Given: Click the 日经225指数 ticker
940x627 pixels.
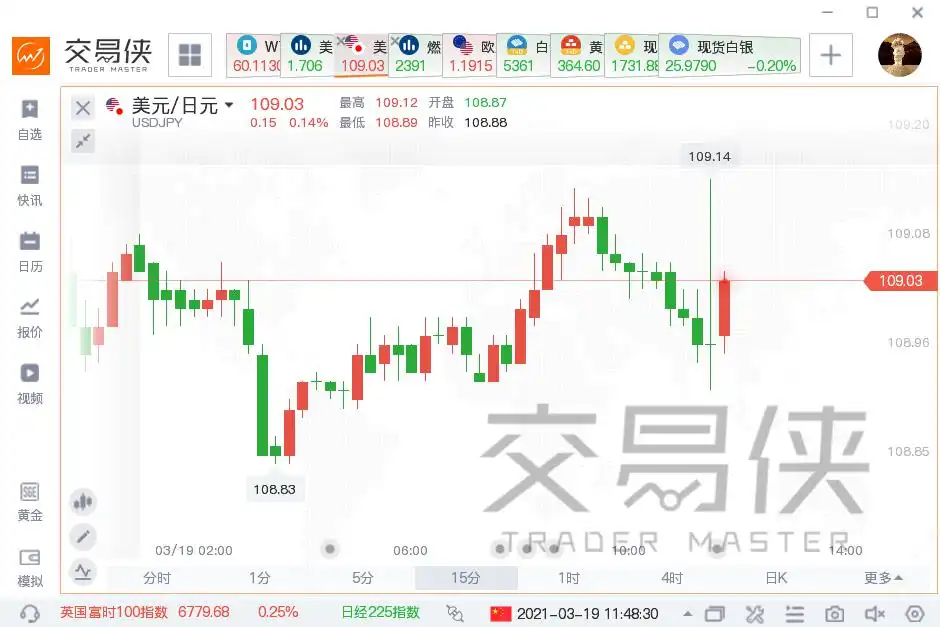Looking at the screenshot, I should (380, 612).
